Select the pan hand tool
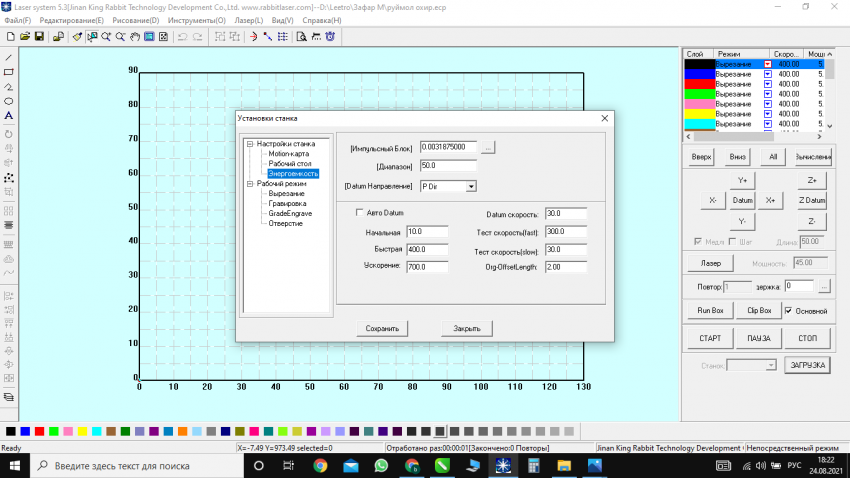This screenshot has width=850, height=478. pos(134,37)
